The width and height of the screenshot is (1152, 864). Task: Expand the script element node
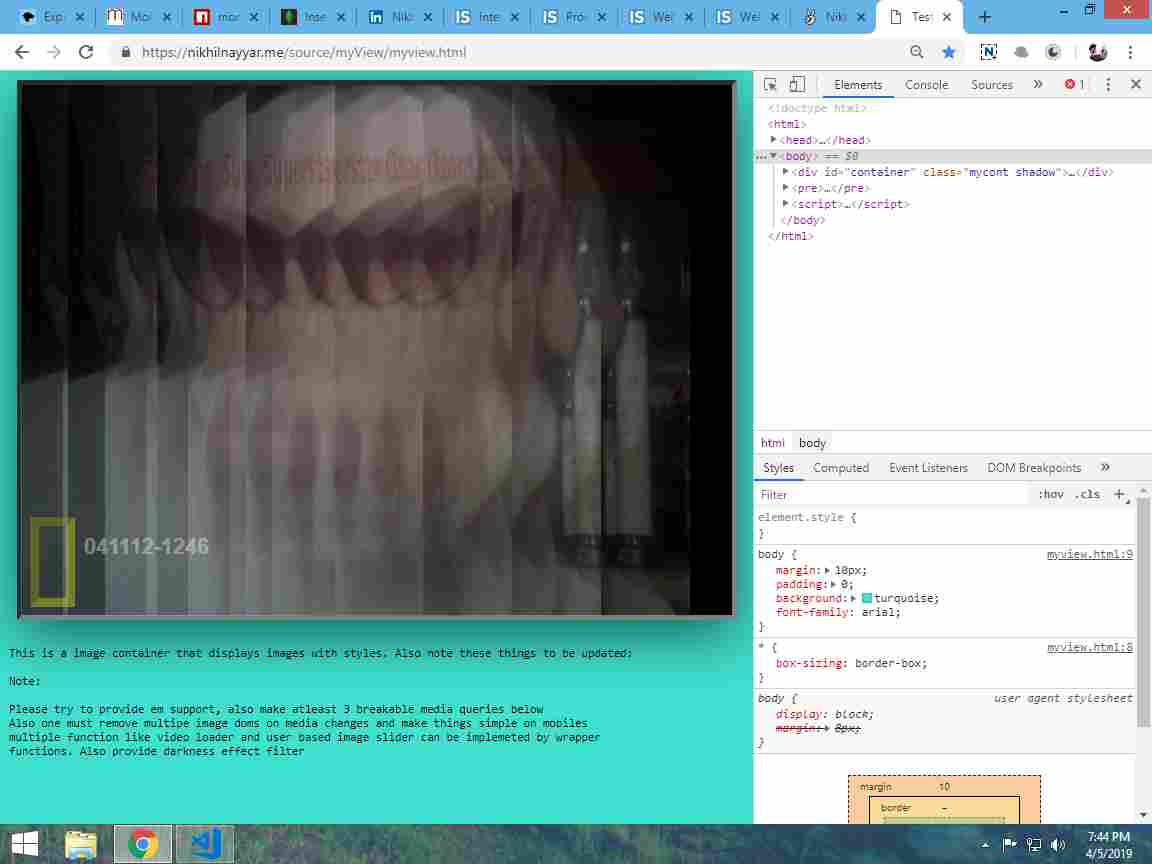click(785, 204)
